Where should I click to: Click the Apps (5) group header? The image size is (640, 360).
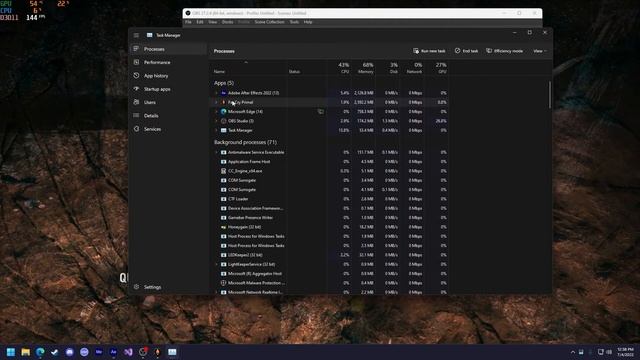coord(224,83)
